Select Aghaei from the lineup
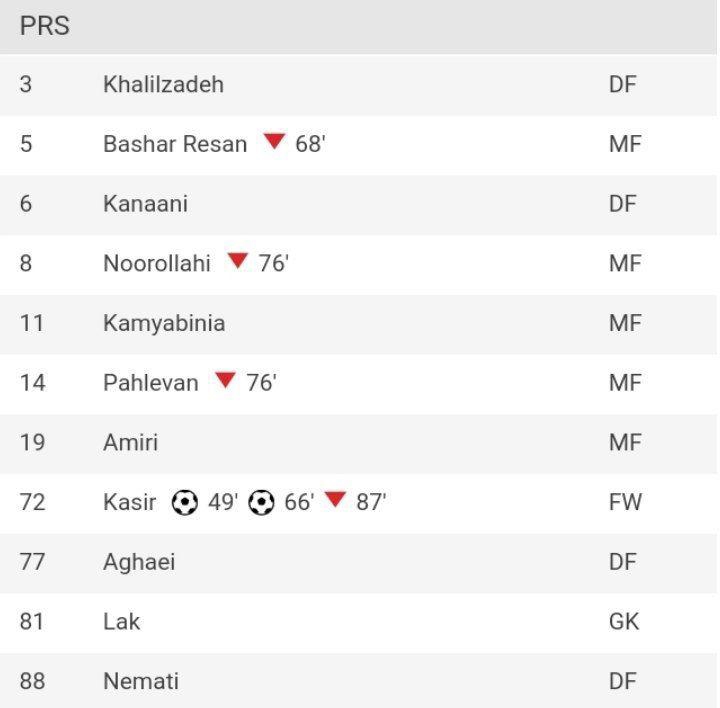The width and height of the screenshot is (720, 708). tap(139, 562)
